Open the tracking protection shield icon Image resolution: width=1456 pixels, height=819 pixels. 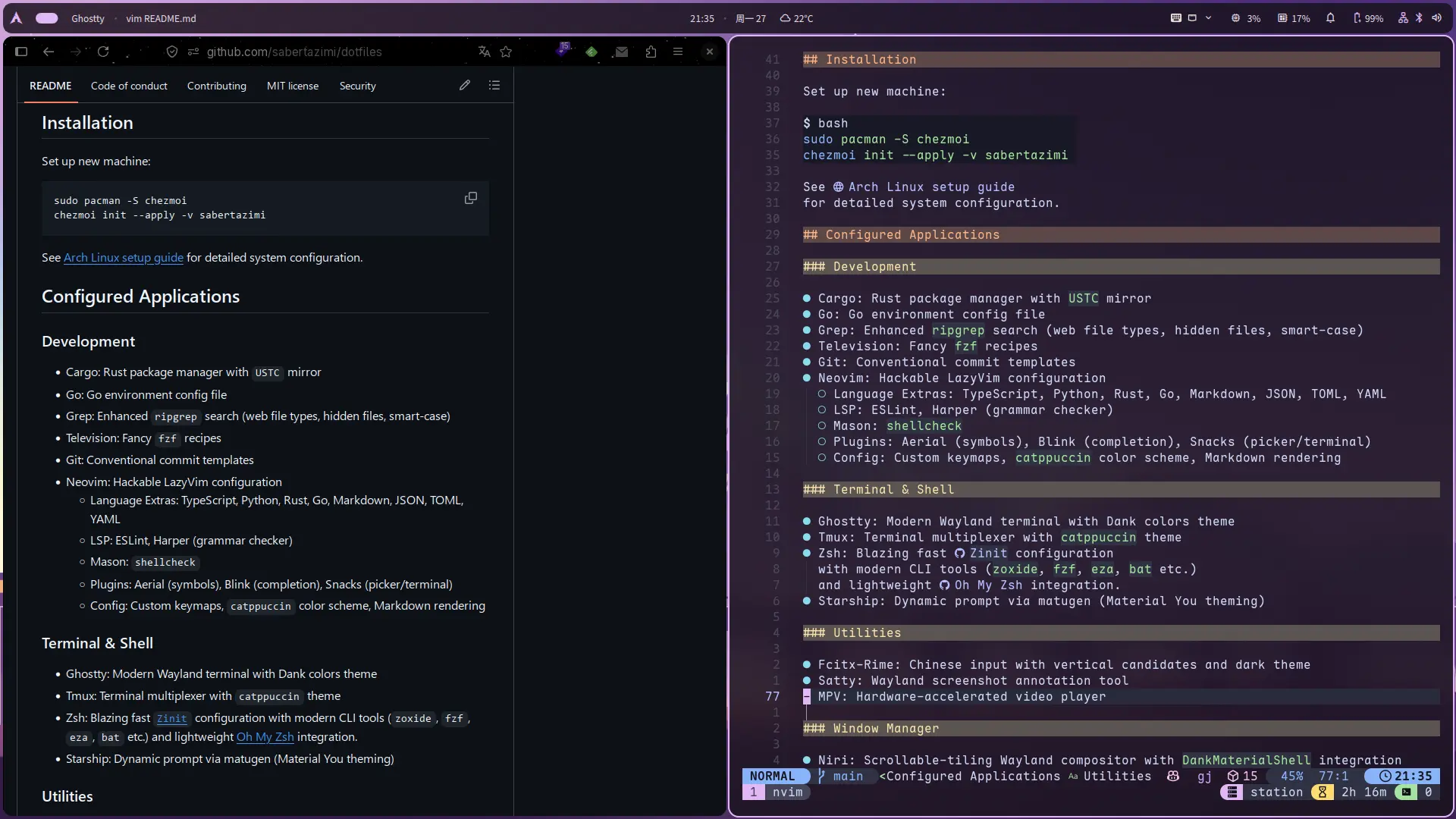[172, 52]
